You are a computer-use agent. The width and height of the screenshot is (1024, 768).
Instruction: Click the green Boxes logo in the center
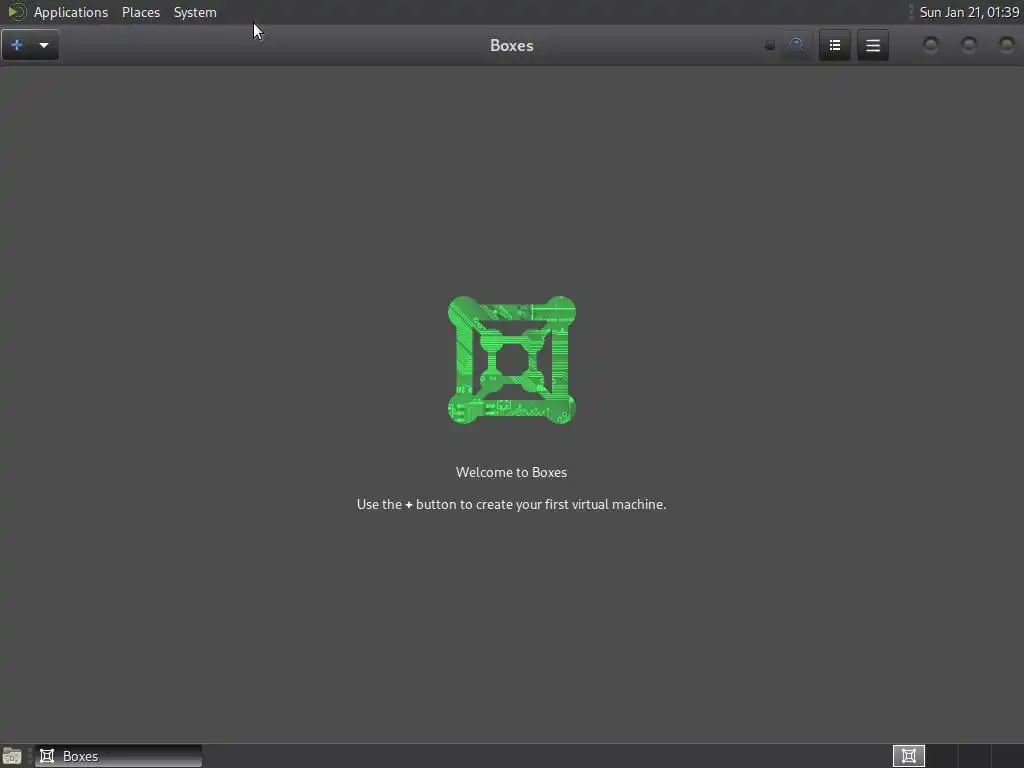point(511,360)
